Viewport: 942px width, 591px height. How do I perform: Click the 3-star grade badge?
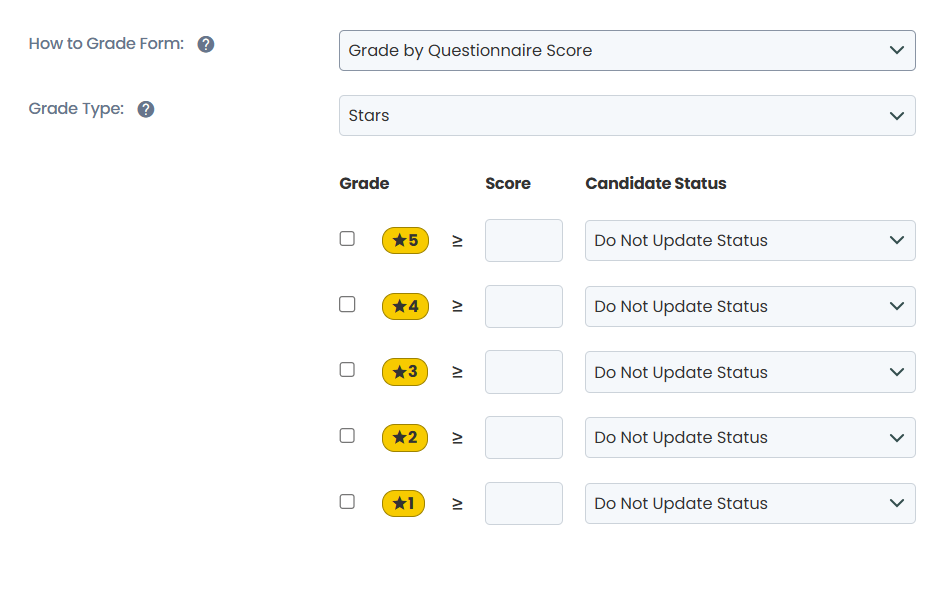click(x=405, y=372)
